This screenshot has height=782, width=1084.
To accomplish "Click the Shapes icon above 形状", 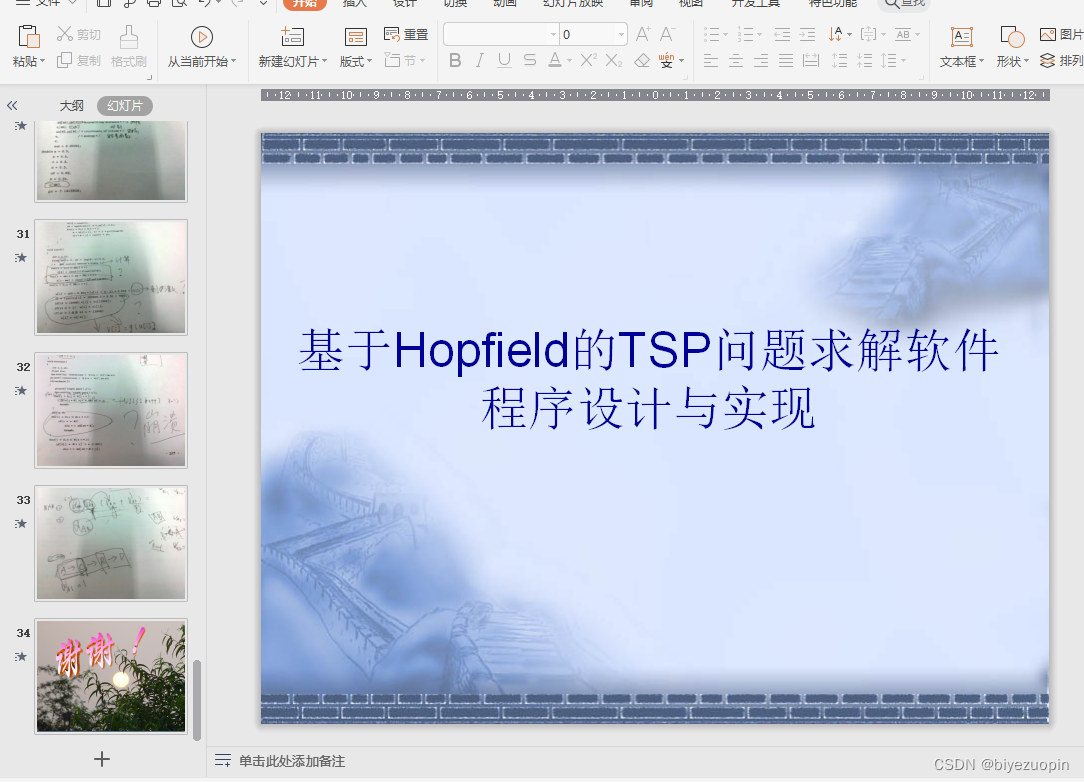I will [1012, 37].
